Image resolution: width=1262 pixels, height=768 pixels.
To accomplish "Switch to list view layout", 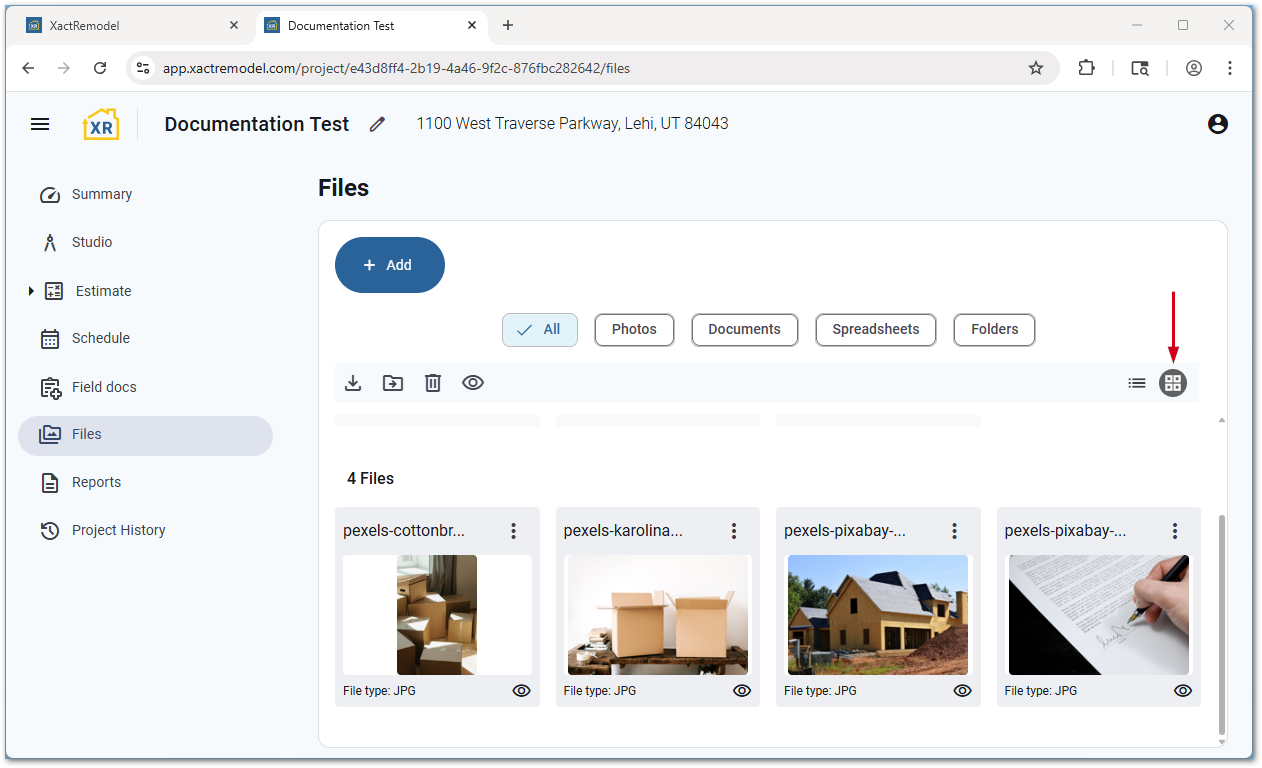I will (1137, 383).
